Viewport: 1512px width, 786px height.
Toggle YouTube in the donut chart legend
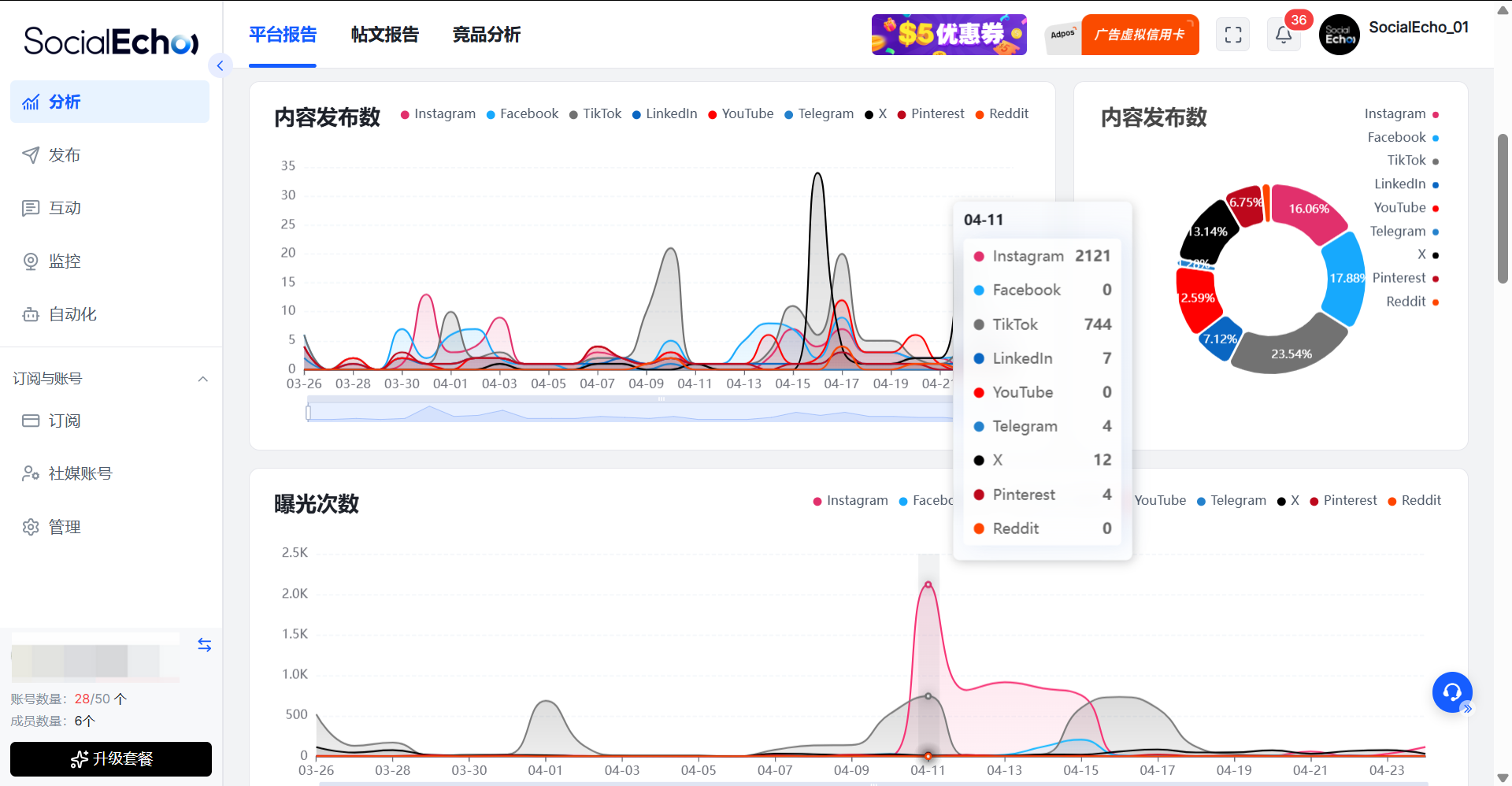pyautogui.click(x=1406, y=208)
